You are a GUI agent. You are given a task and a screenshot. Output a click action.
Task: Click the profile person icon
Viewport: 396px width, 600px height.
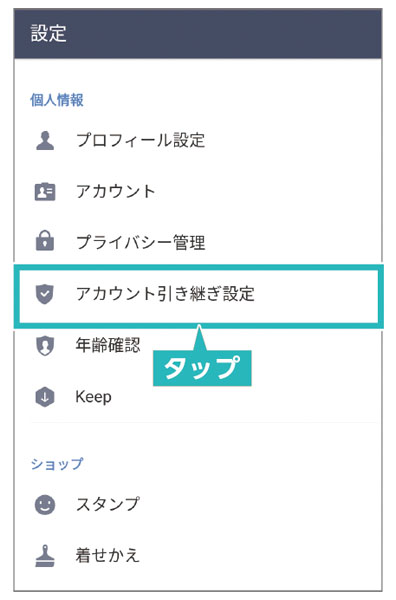45,140
